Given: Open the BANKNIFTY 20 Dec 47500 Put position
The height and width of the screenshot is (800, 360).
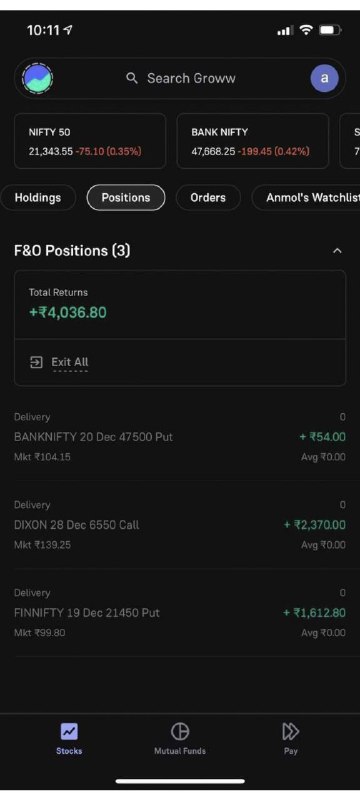Looking at the screenshot, I should [180, 437].
